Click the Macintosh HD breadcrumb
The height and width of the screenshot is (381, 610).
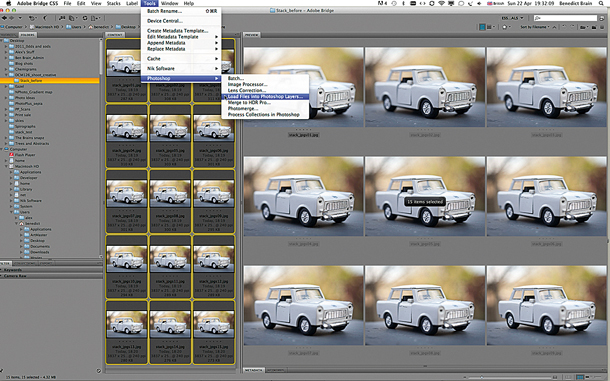(x=44, y=27)
